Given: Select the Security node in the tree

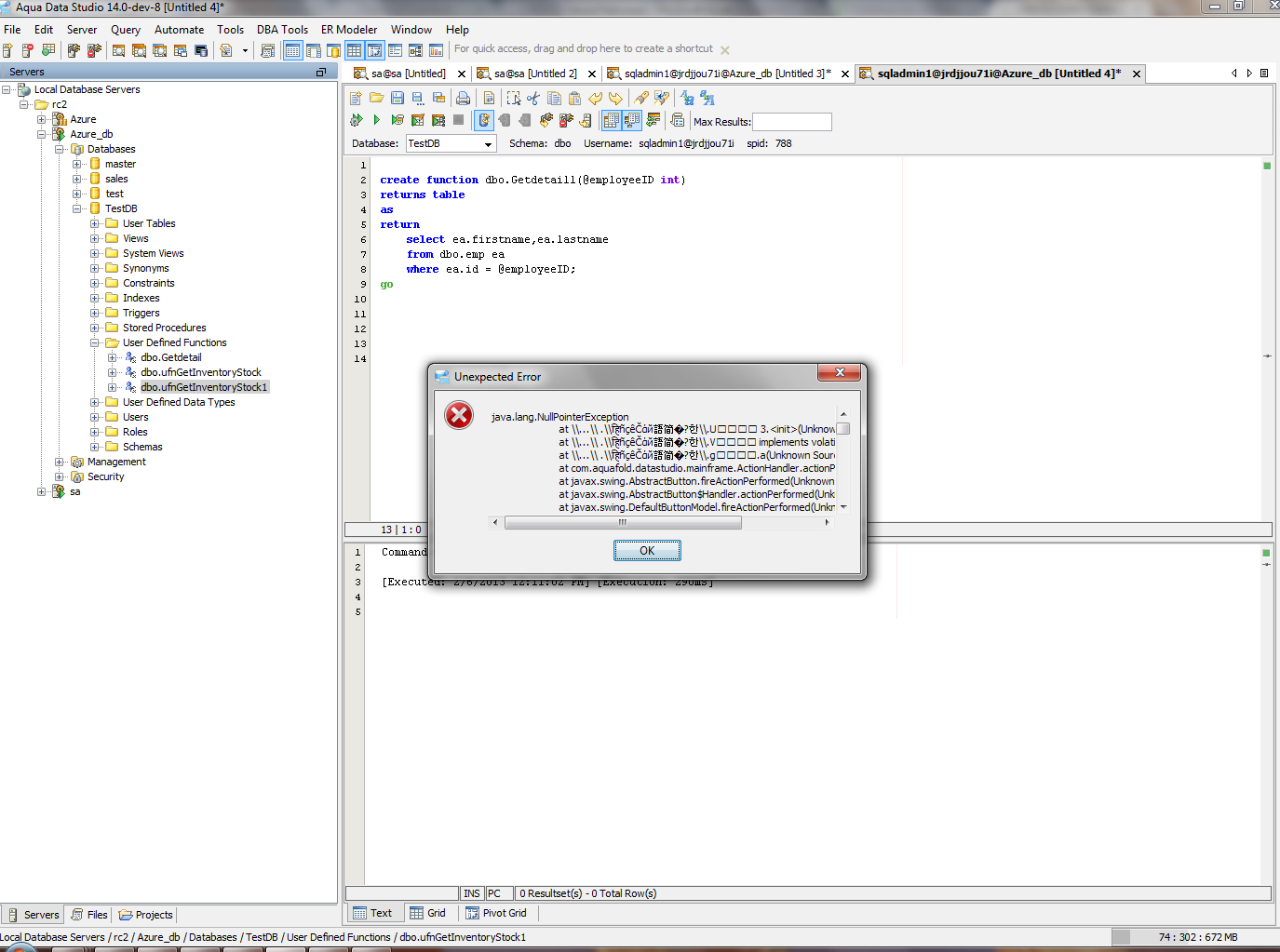Looking at the screenshot, I should pos(106,476).
